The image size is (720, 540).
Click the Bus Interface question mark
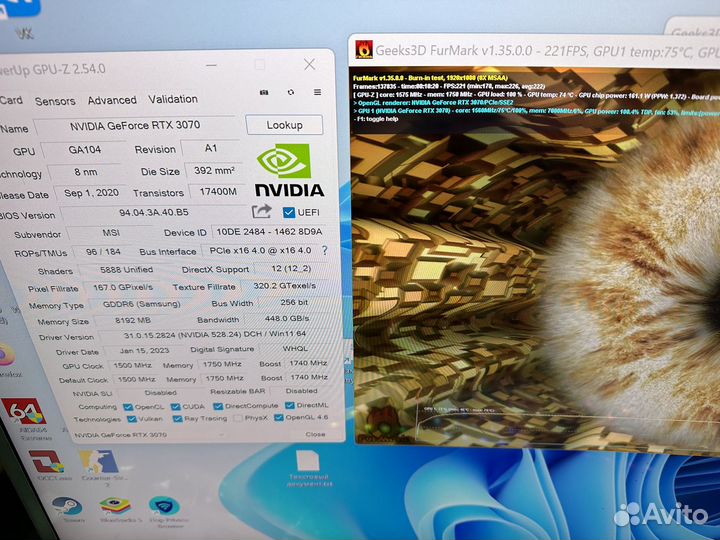pos(325,250)
